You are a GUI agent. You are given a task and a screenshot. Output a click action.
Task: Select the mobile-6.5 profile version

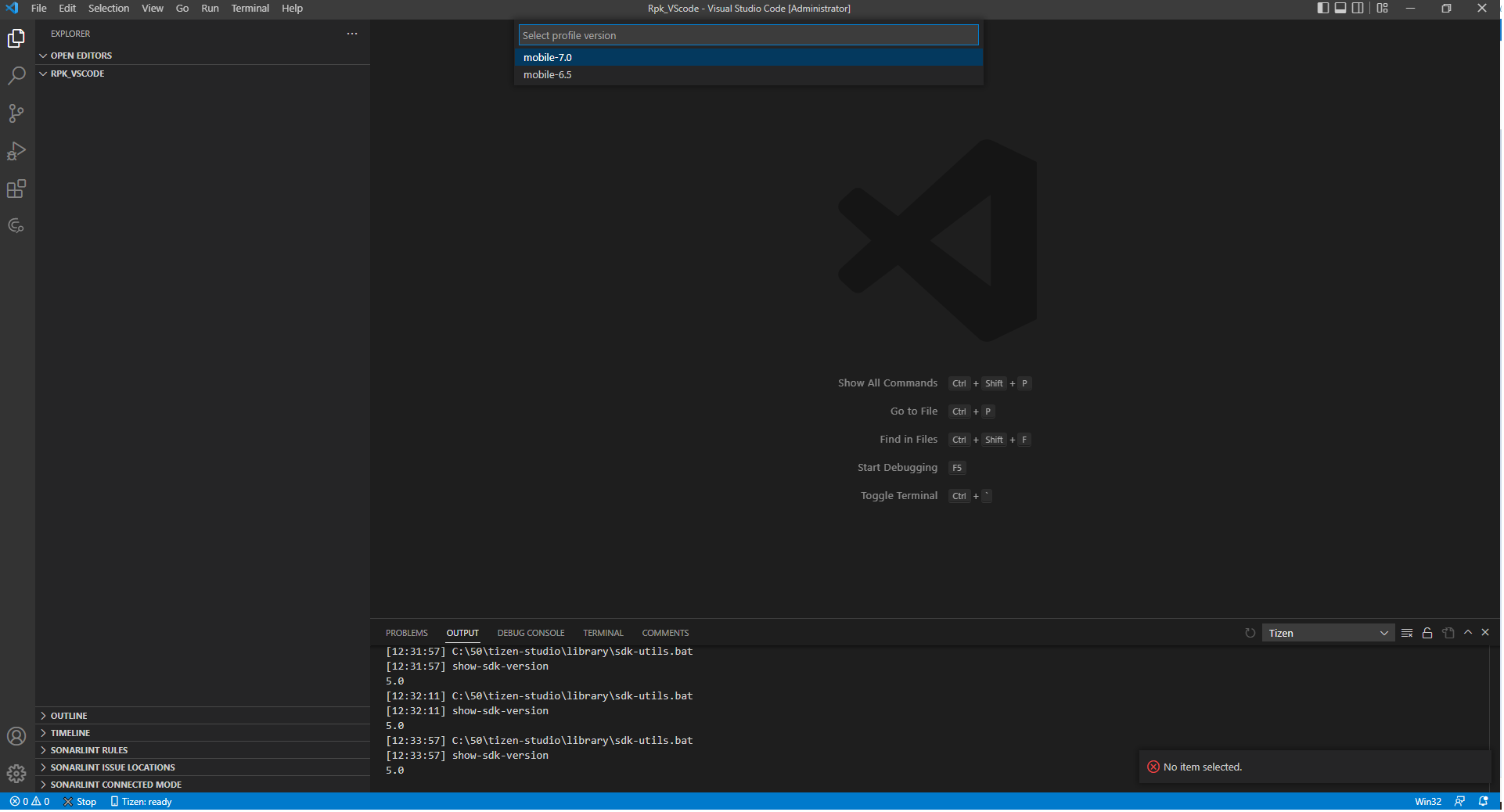pyautogui.click(x=548, y=75)
